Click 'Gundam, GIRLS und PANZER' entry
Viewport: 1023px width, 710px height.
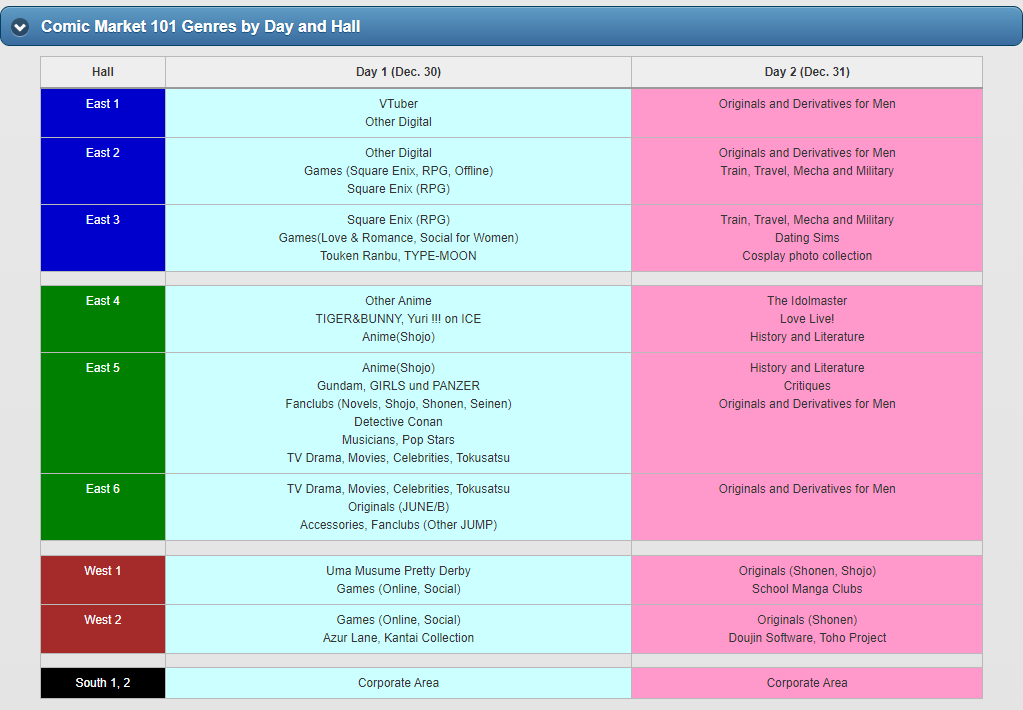point(398,386)
